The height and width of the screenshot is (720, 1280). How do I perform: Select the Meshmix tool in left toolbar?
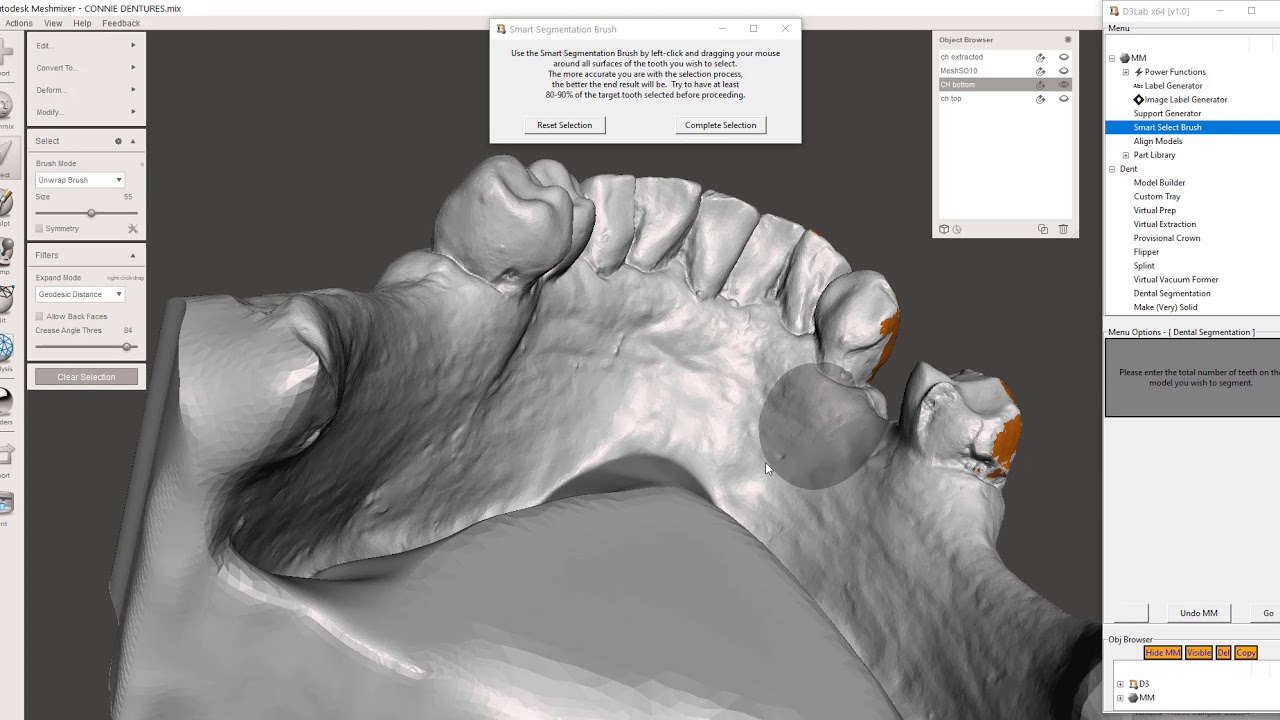click(x=5, y=108)
